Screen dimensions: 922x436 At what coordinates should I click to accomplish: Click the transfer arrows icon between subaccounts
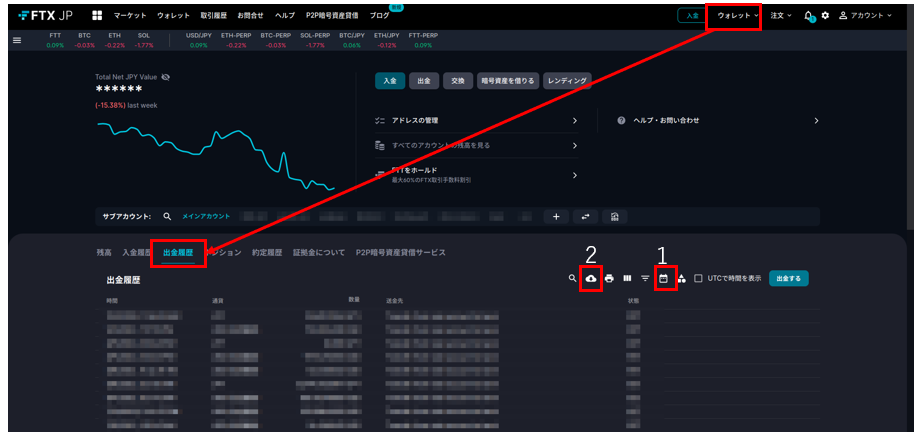tap(585, 217)
